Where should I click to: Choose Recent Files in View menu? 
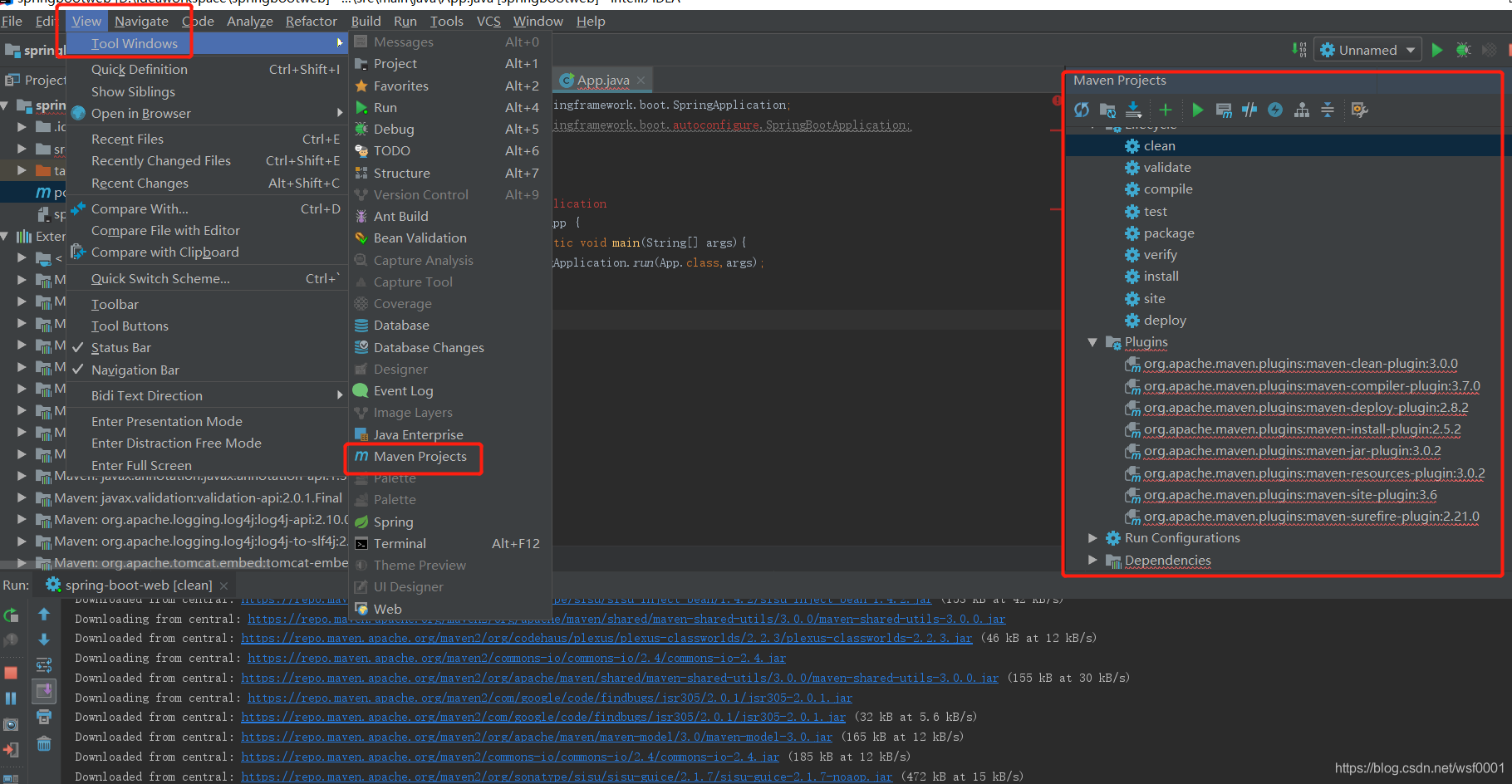[206, 139]
